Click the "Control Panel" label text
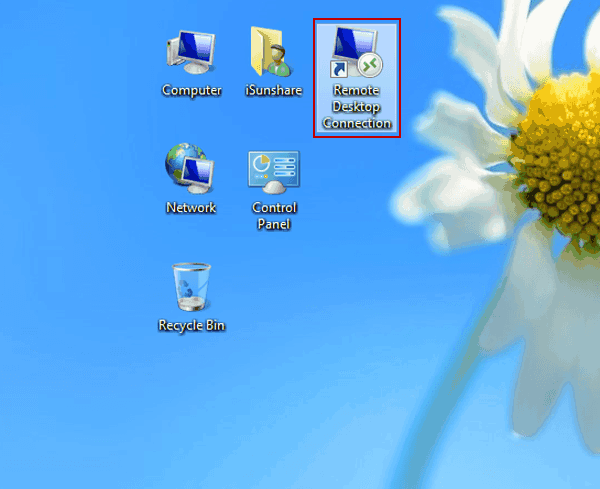The height and width of the screenshot is (489, 600). [x=274, y=216]
